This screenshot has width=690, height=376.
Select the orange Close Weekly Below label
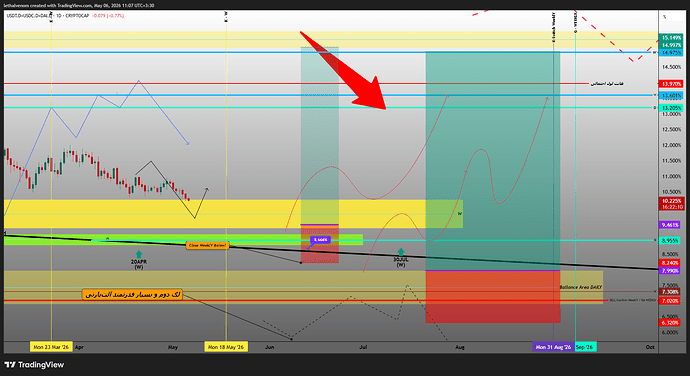coord(207,245)
